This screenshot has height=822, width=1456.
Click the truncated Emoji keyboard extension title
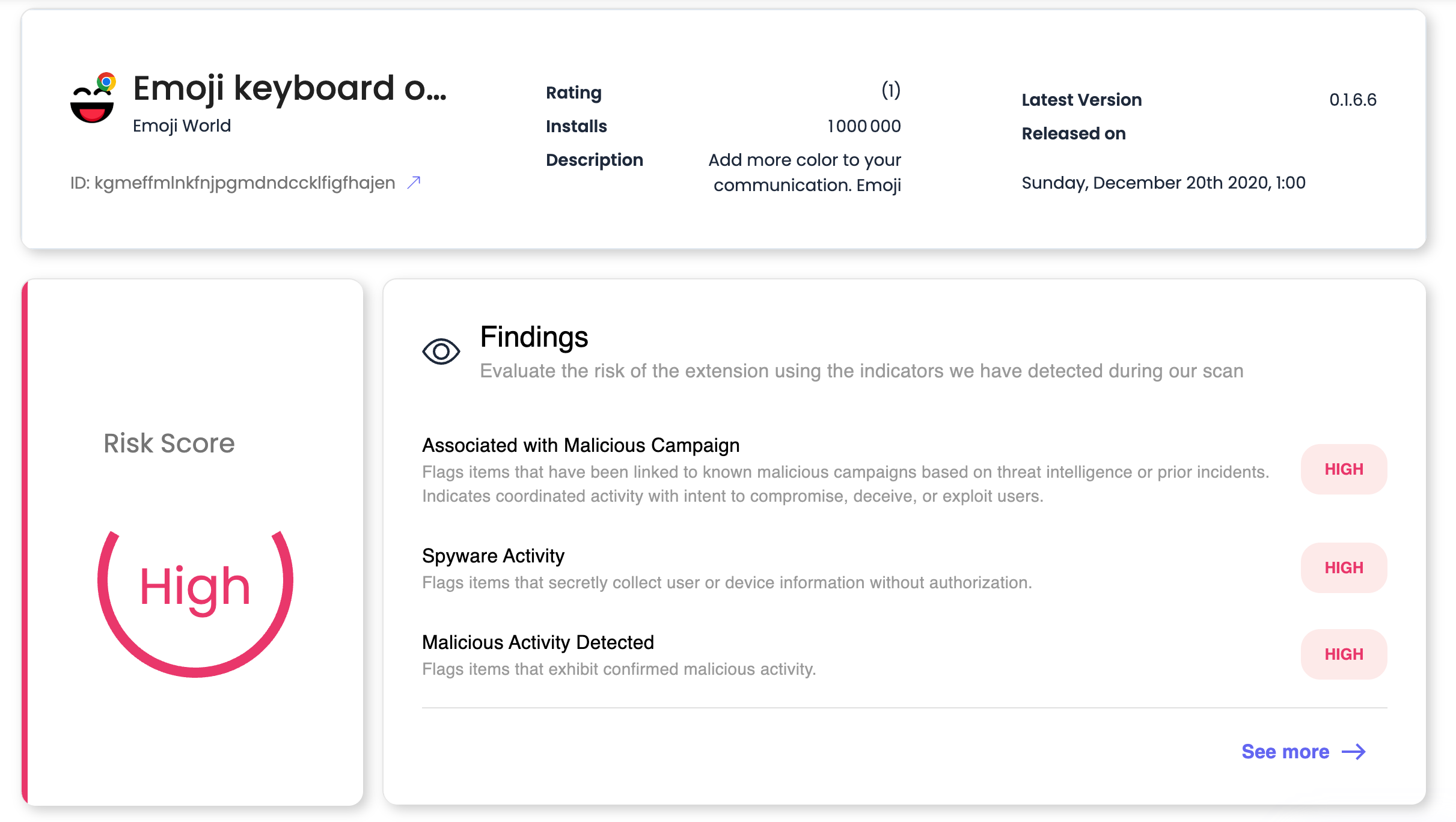(x=289, y=88)
